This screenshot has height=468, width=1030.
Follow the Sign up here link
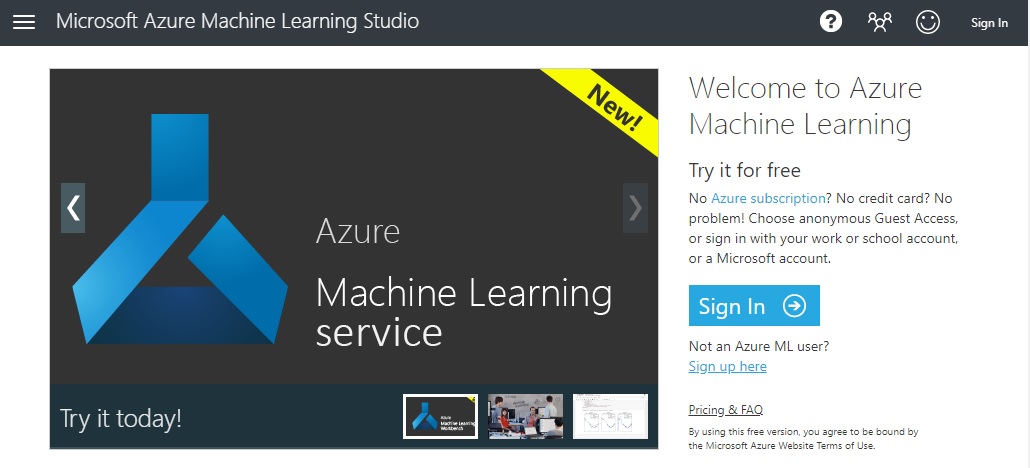[x=728, y=366]
